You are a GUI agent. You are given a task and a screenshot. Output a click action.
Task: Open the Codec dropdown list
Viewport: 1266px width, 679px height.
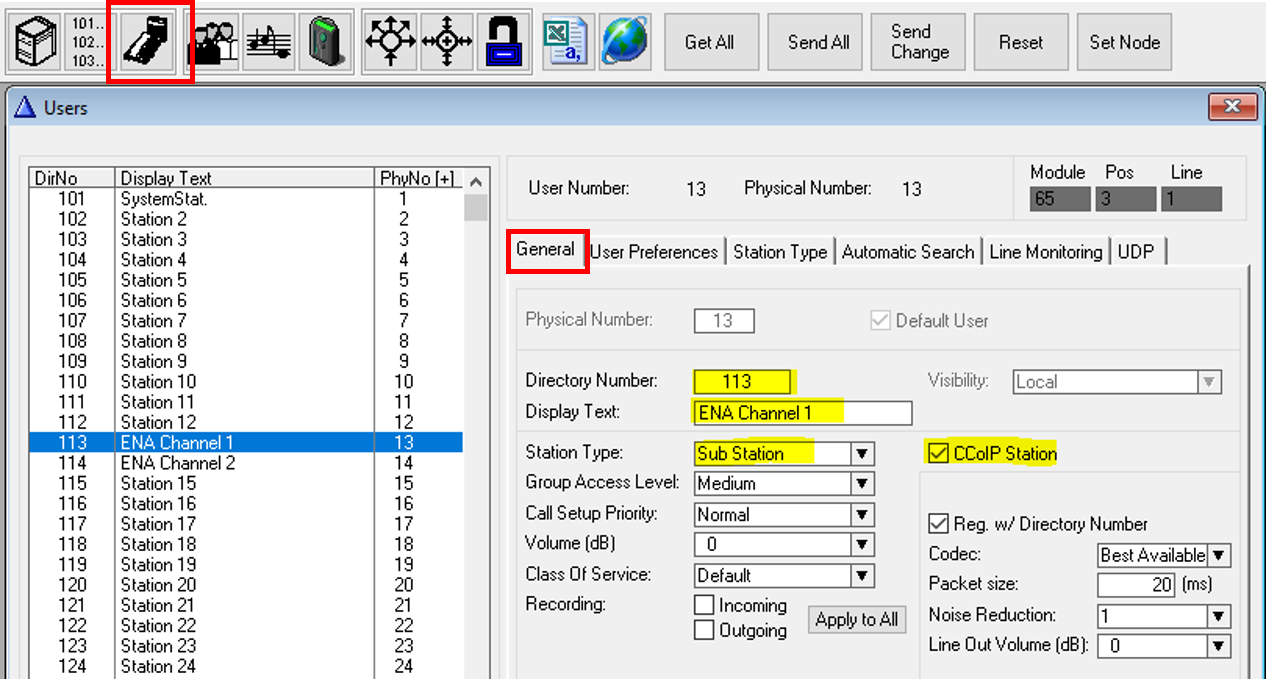pos(1218,555)
